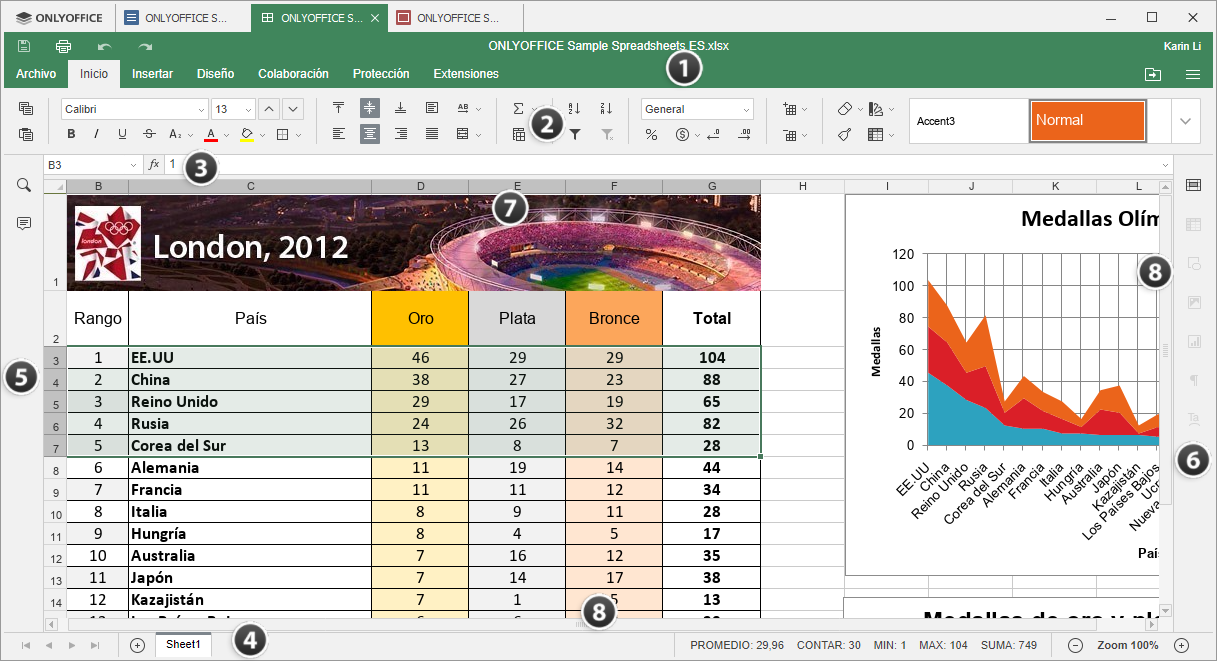
Task: Open the B3 name box dropdown
Action: 134,164
